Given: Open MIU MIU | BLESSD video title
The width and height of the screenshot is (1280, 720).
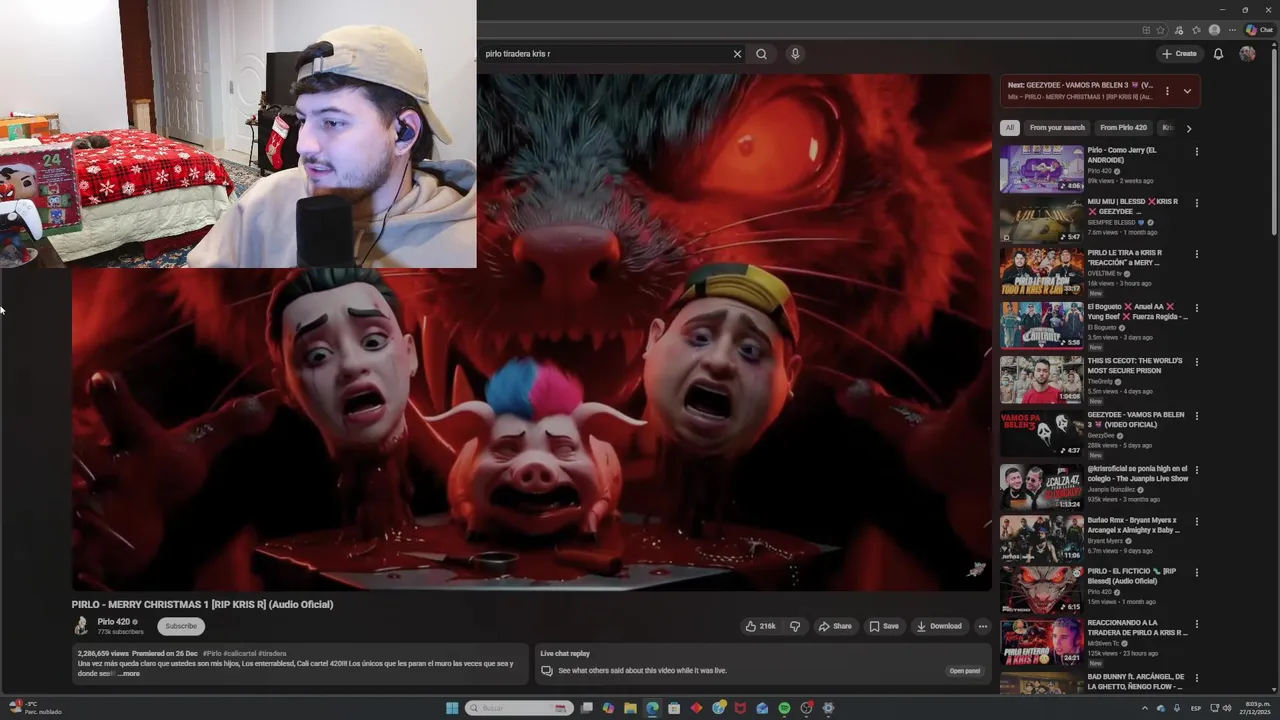Looking at the screenshot, I should 1132,207.
